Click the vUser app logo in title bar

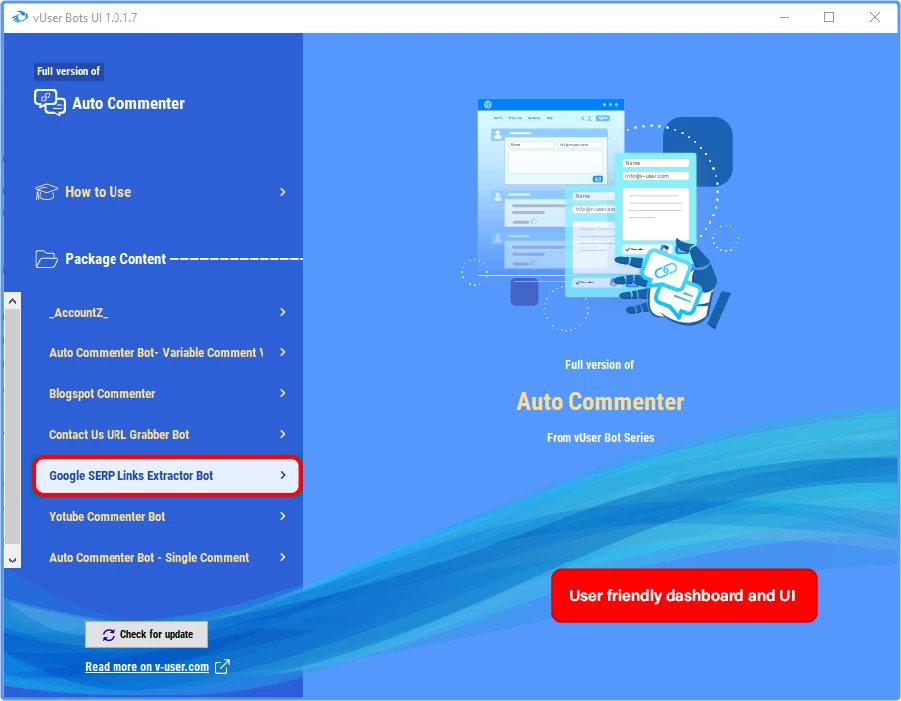tap(20, 17)
